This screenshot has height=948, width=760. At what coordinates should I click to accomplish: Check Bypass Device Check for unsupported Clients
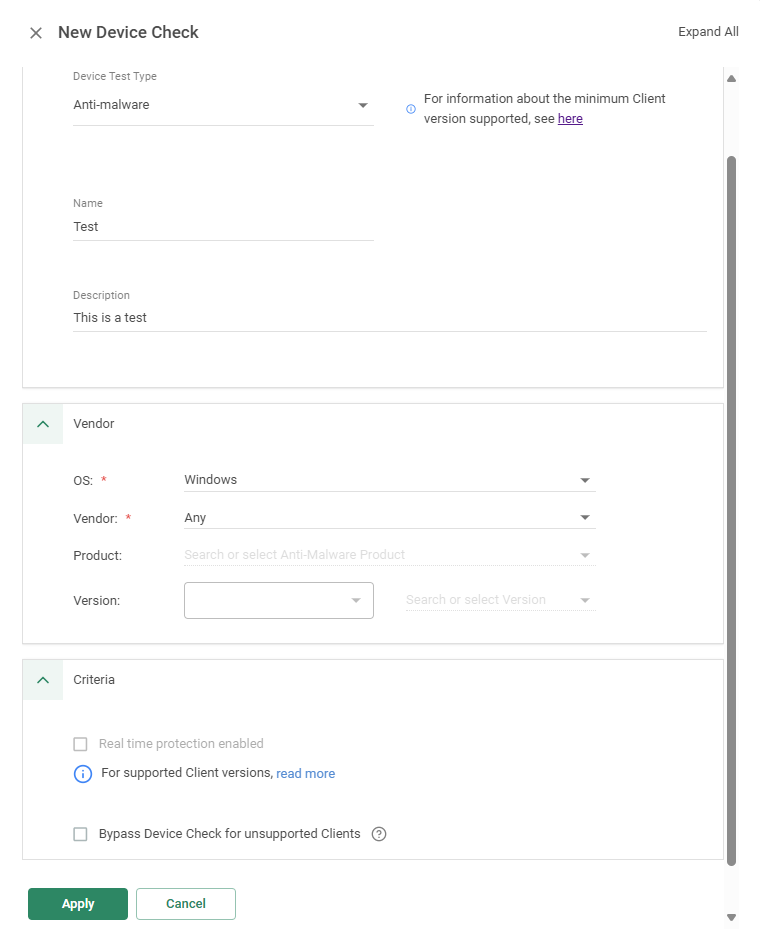pos(80,833)
